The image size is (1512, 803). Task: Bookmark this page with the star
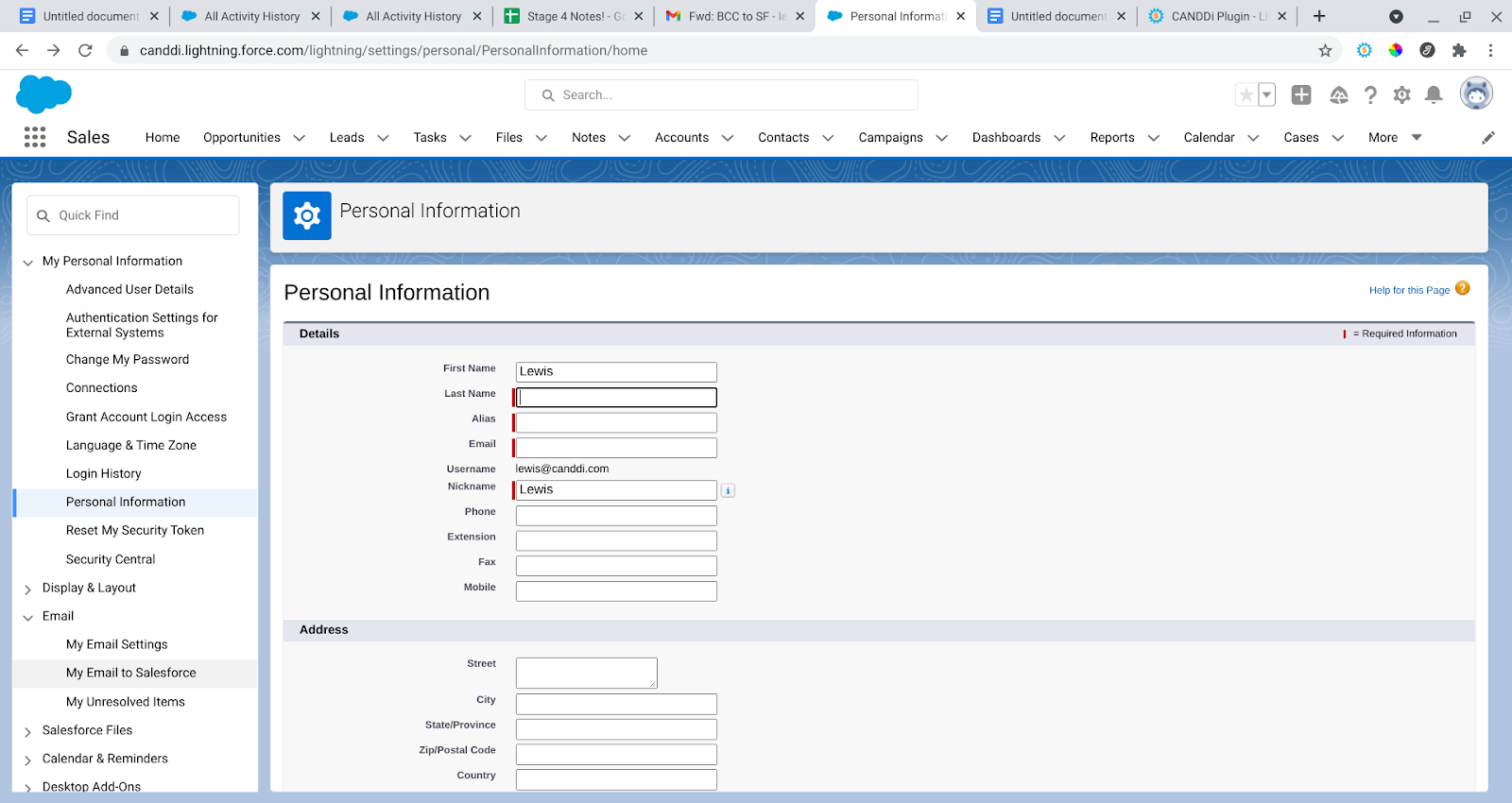coord(1325,50)
